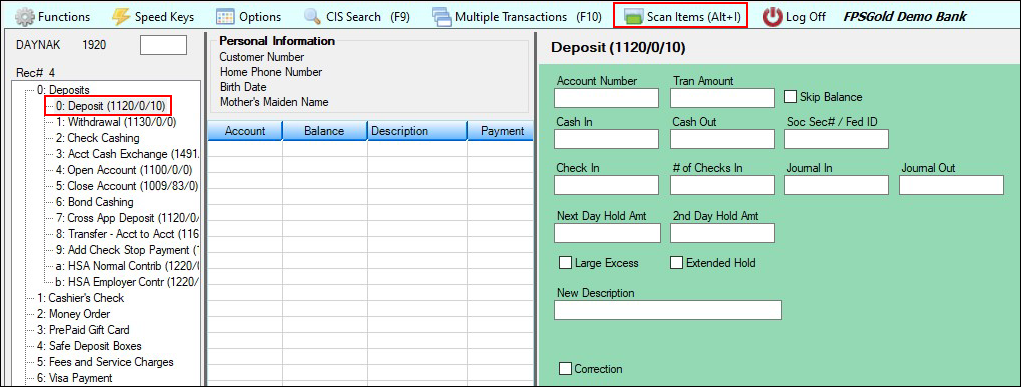
Task: Click the Payment column header
Action: point(501,131)
